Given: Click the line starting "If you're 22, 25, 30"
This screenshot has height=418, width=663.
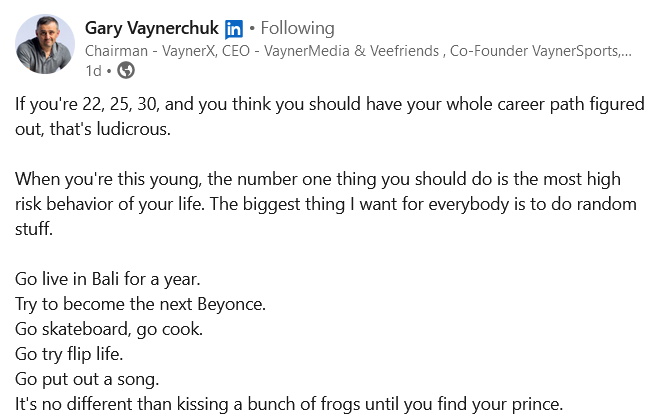Looking at the screenshot, I should click(330, 104).
